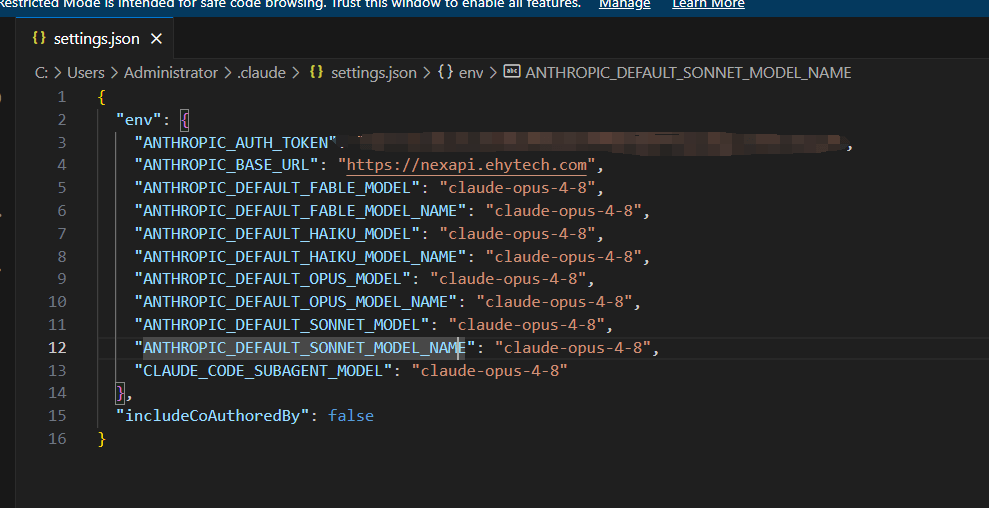The image size is (989, 508).
Task: Click breadcrumb ANTHROPIC_DEFAULT_SONNET_MODEL_NAME symbol
Action: [688, 73]
